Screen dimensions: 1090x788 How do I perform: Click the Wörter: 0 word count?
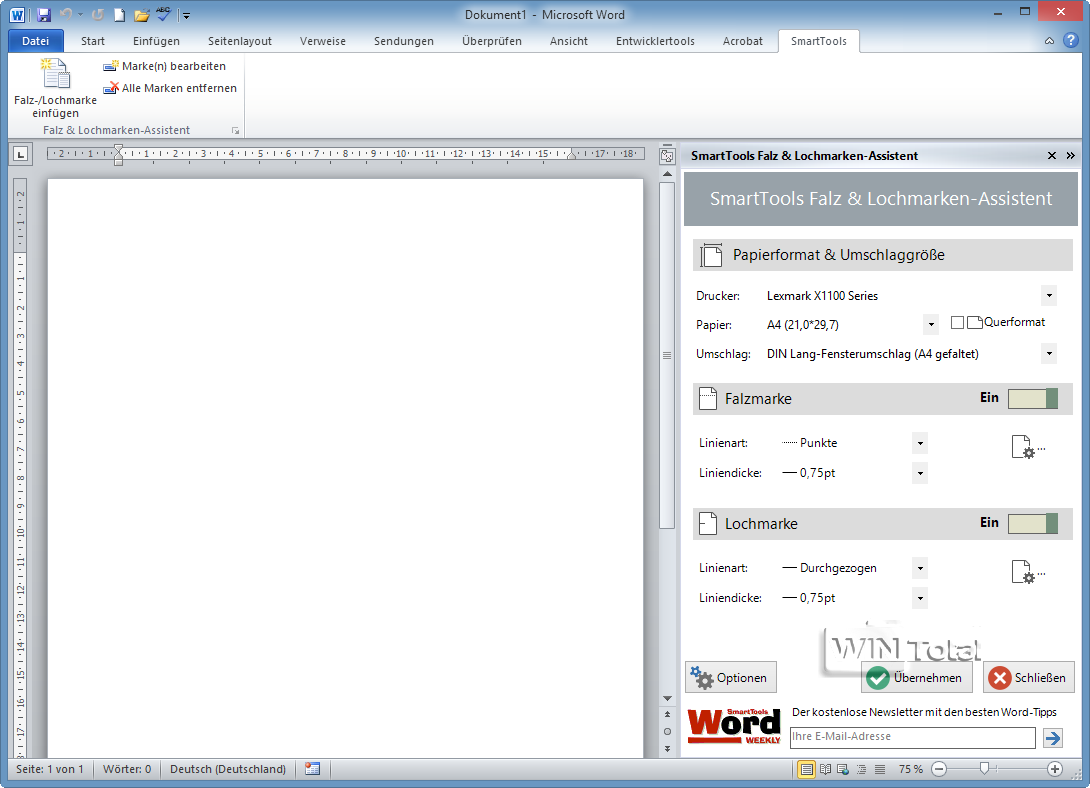127,769
